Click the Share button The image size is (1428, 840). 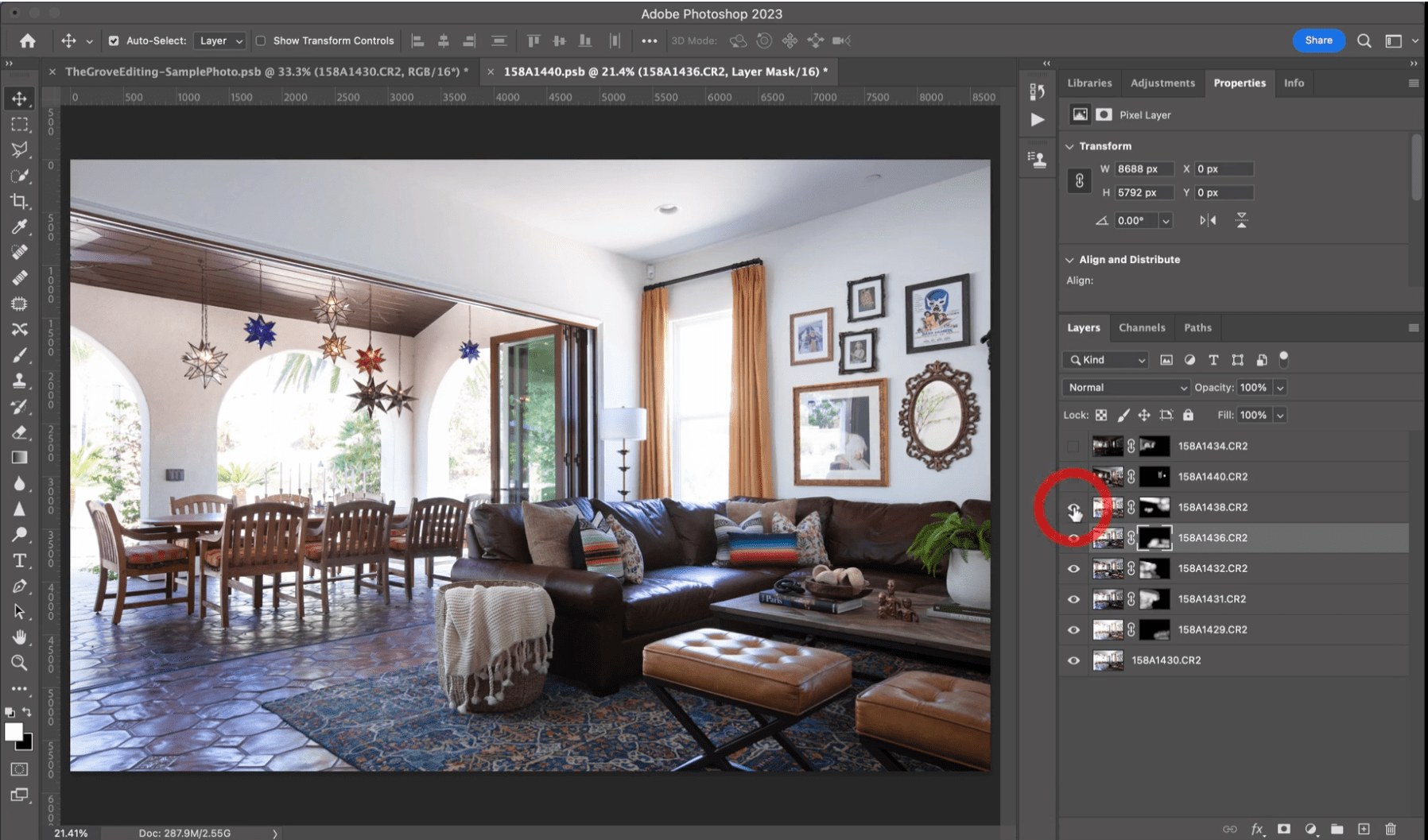click(1318, 41)
